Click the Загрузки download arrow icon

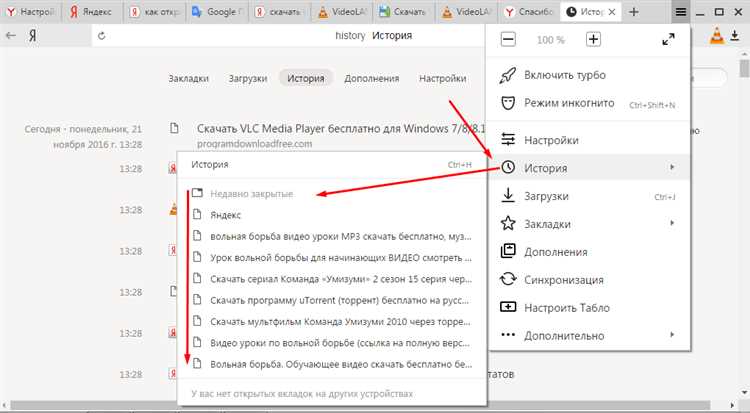click(508, 195)
